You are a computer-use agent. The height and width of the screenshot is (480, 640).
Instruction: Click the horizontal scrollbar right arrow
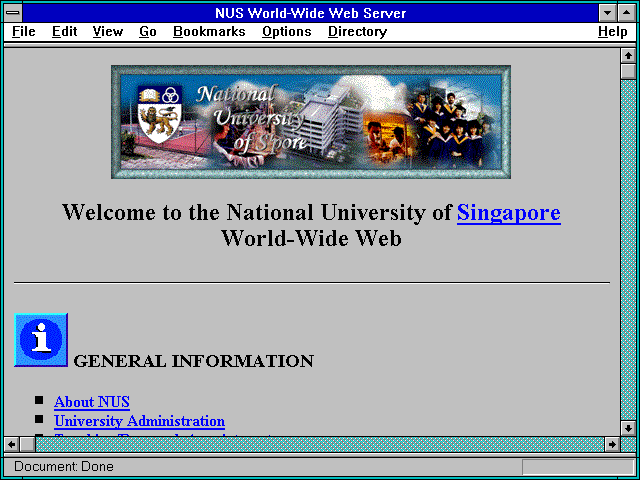612,444
